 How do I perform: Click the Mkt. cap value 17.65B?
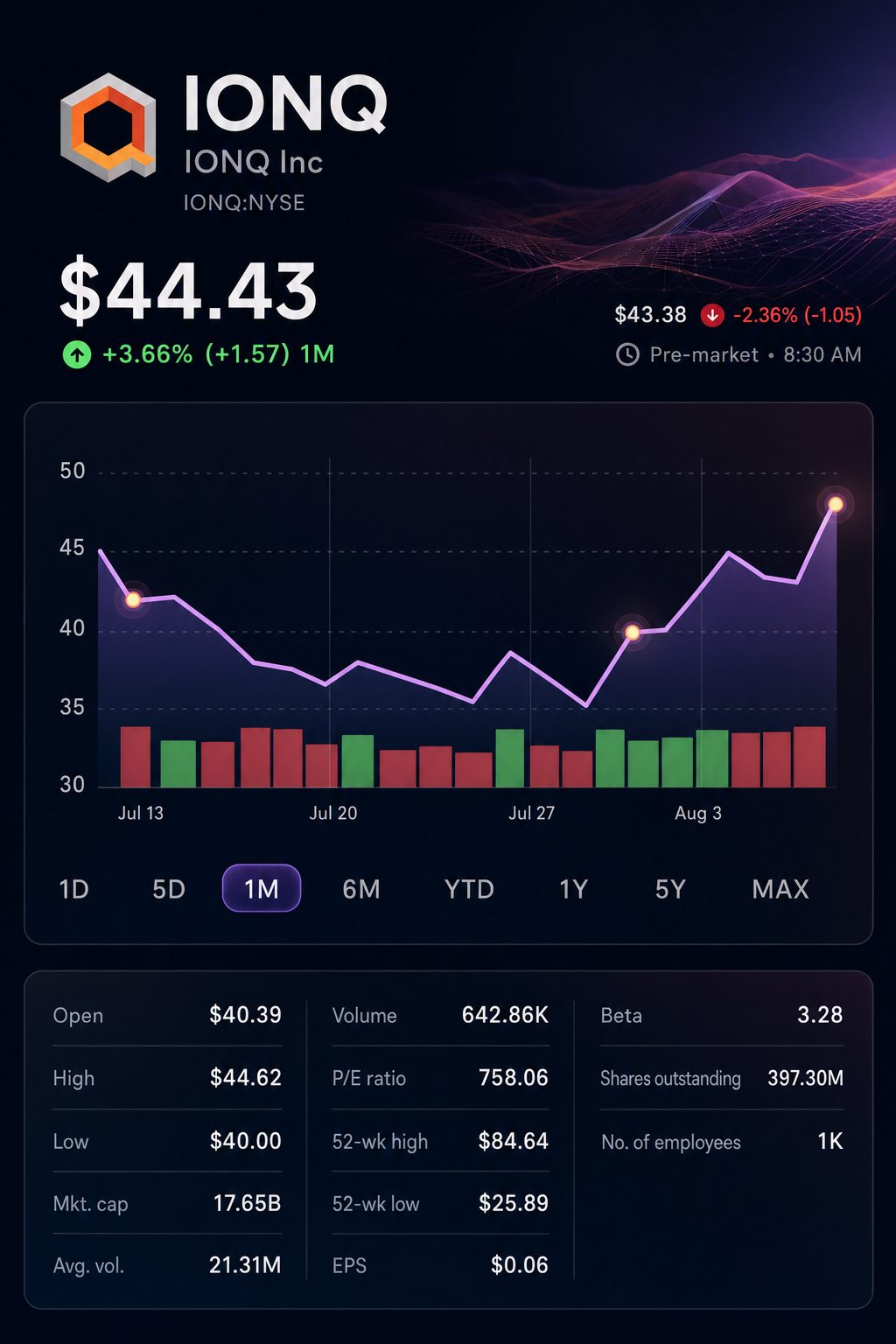[247, 1203]
